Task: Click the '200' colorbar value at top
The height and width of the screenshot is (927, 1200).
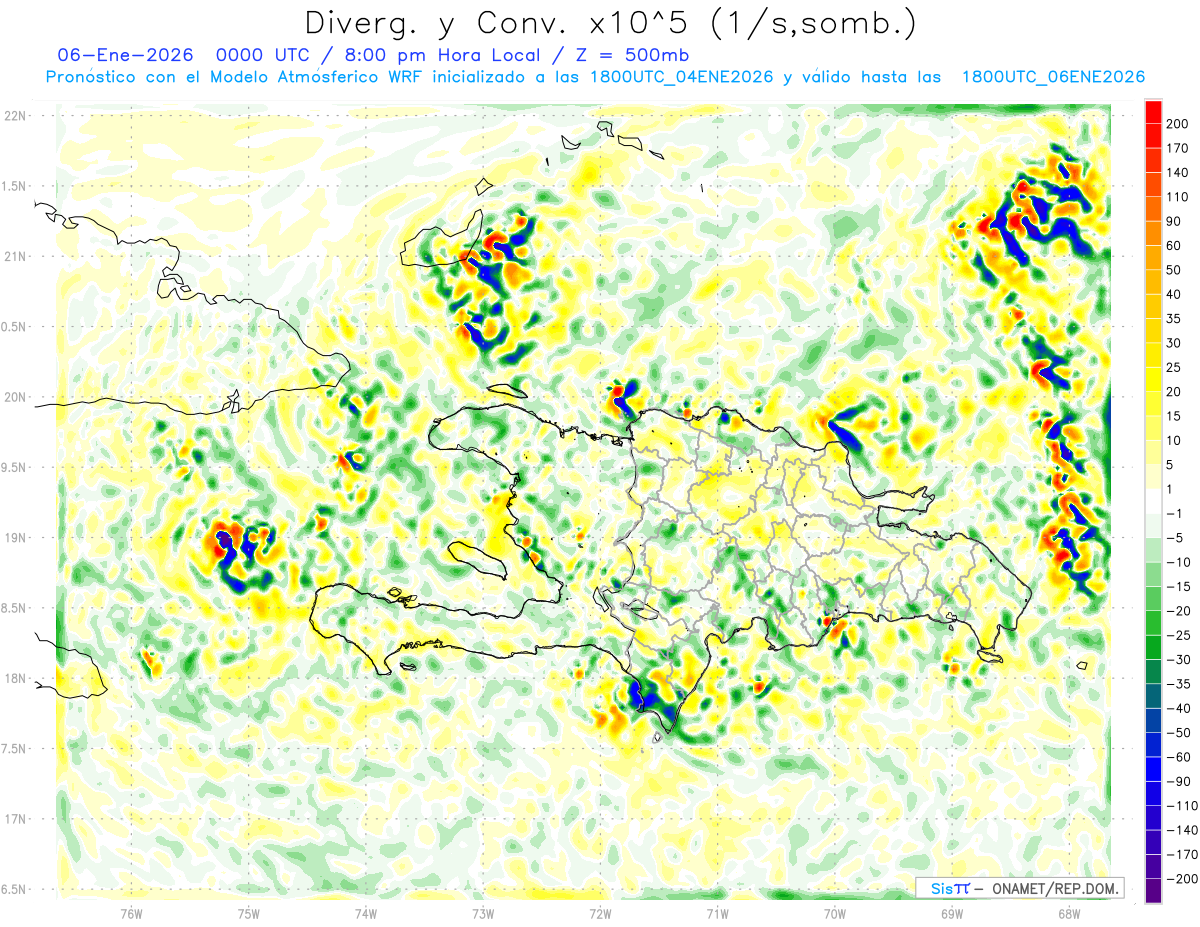Action: [1178, 124]
